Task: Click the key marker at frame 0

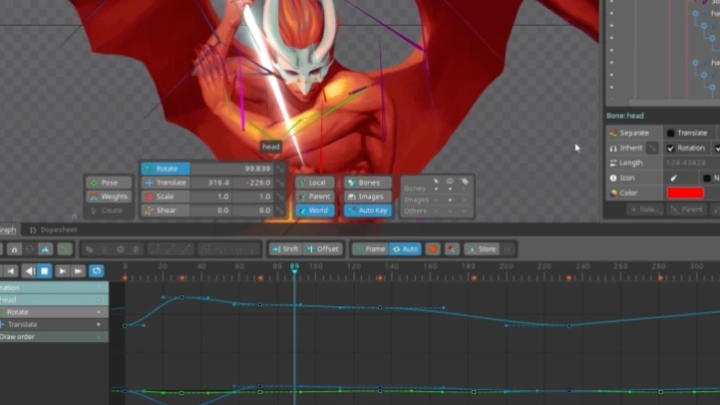Action: 125,278
